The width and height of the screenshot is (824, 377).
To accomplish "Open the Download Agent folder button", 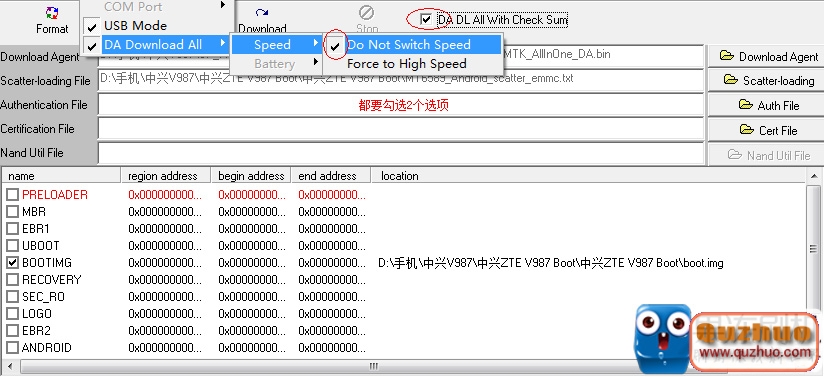I will click(769, 56).
